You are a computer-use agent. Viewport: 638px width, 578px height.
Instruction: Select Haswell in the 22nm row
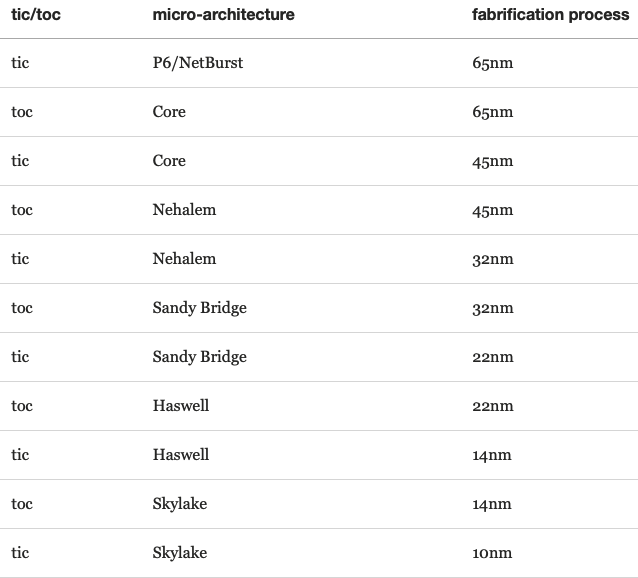[181, 406]
